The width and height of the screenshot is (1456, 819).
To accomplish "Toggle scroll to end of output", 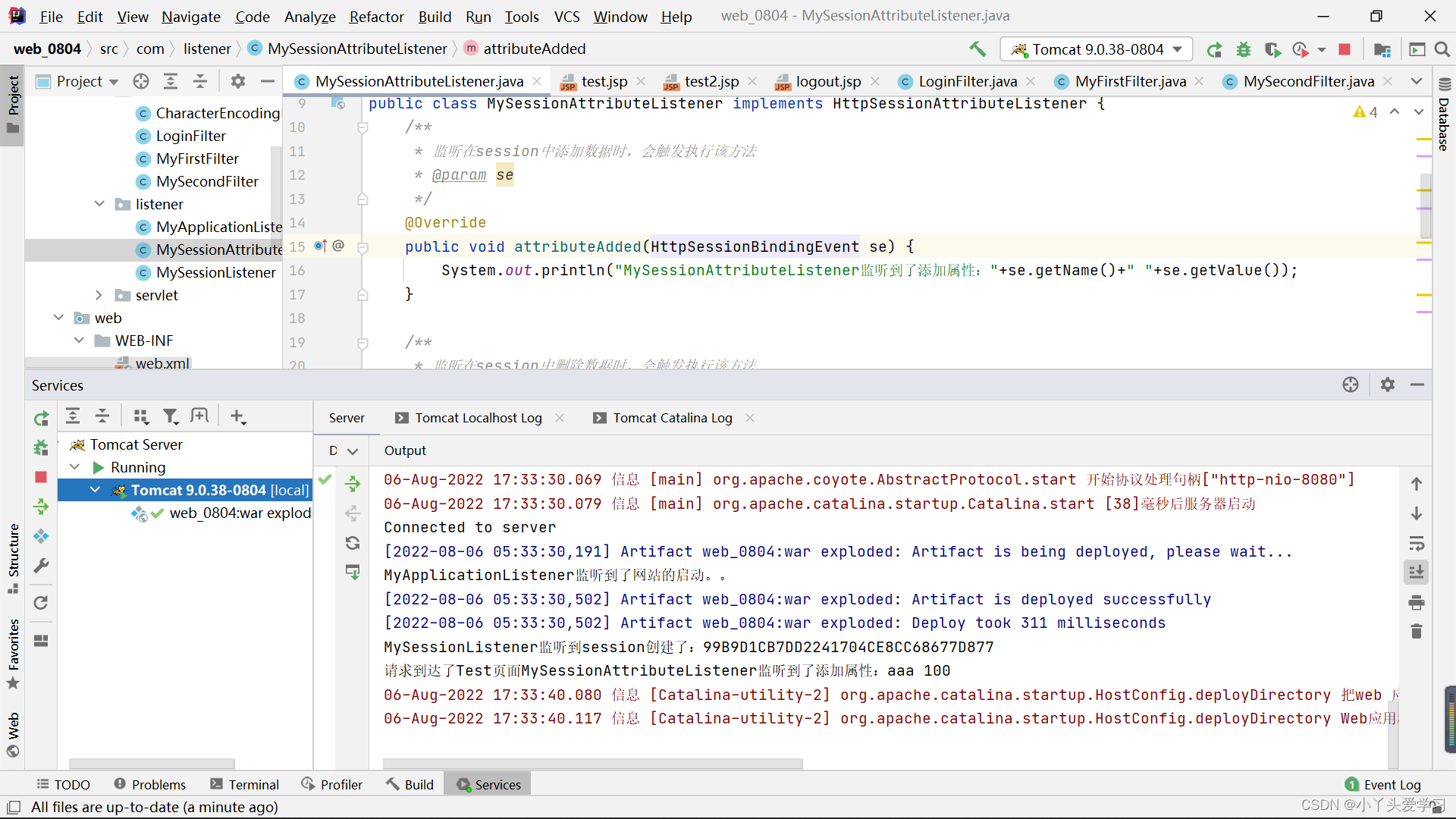I will click(1416, 573).
